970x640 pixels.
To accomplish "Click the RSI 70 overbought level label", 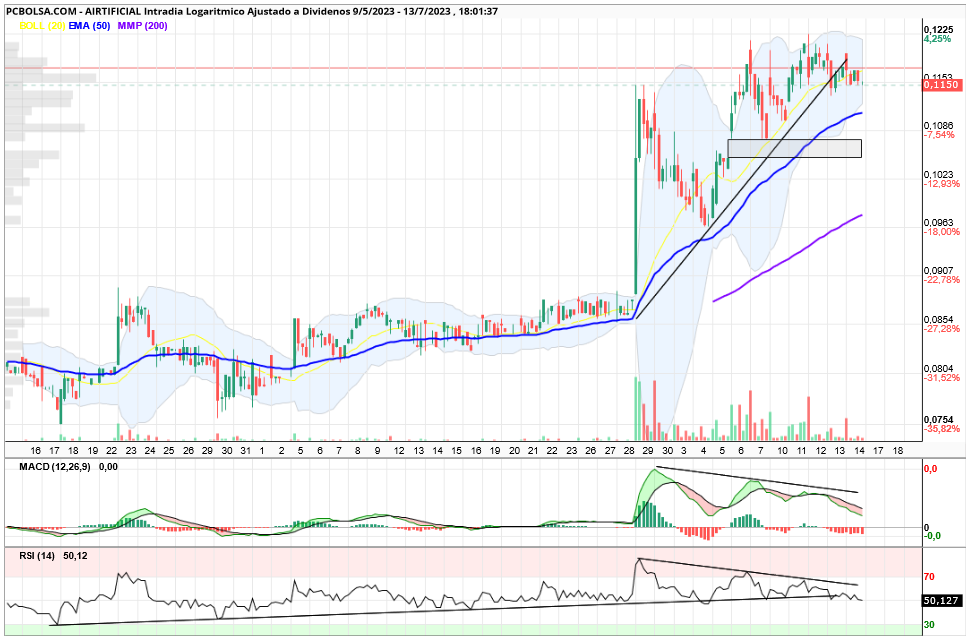I will [929, 577].
